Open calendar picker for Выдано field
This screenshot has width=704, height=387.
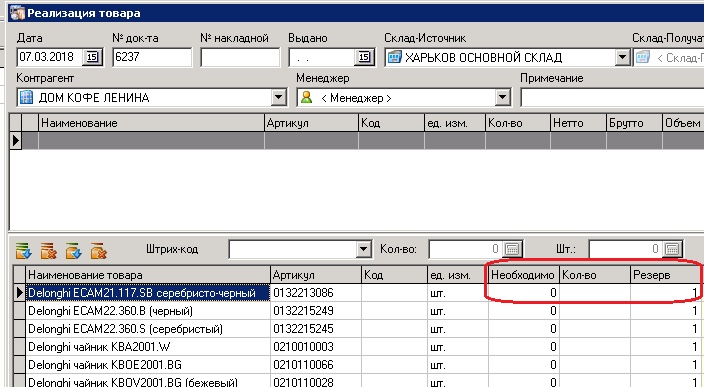(364, 57)
